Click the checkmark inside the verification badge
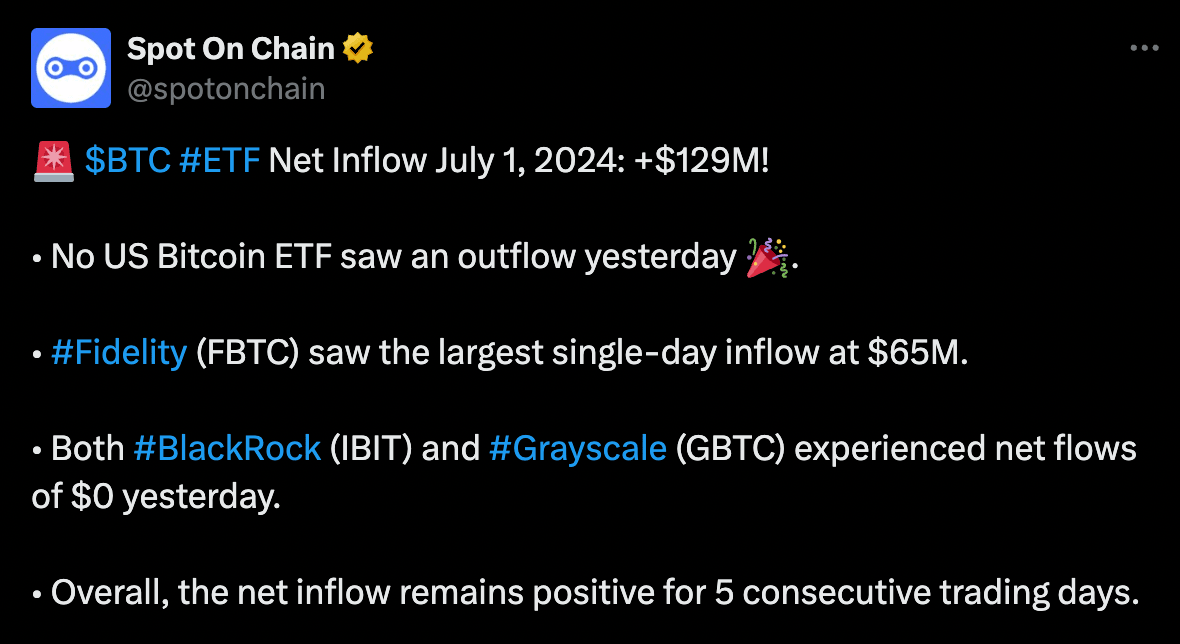 357,46
